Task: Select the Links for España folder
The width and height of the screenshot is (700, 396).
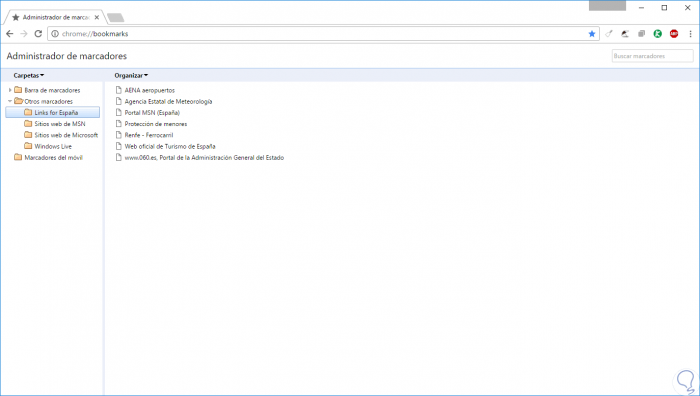Action: click(53, 113)
